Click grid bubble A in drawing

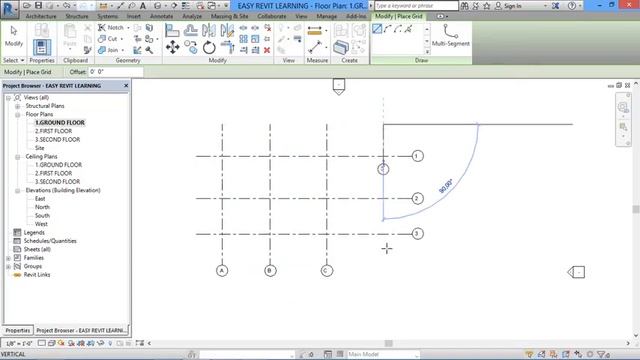coord(222,271)
